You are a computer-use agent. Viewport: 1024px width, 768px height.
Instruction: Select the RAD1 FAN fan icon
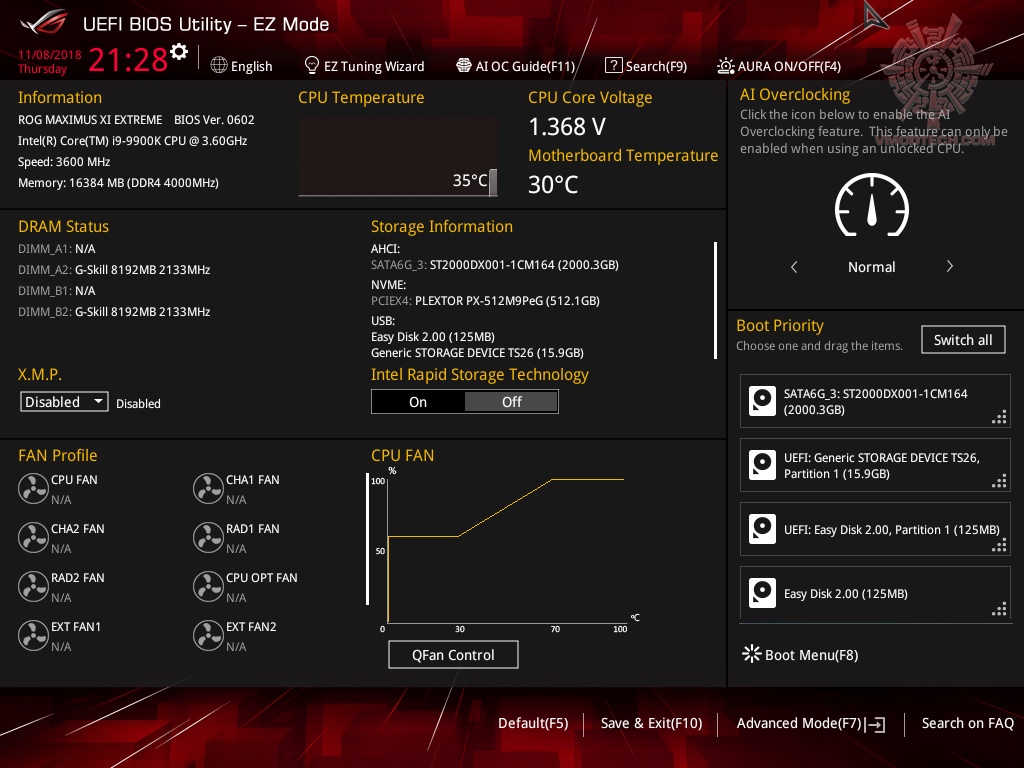point(208,538)
